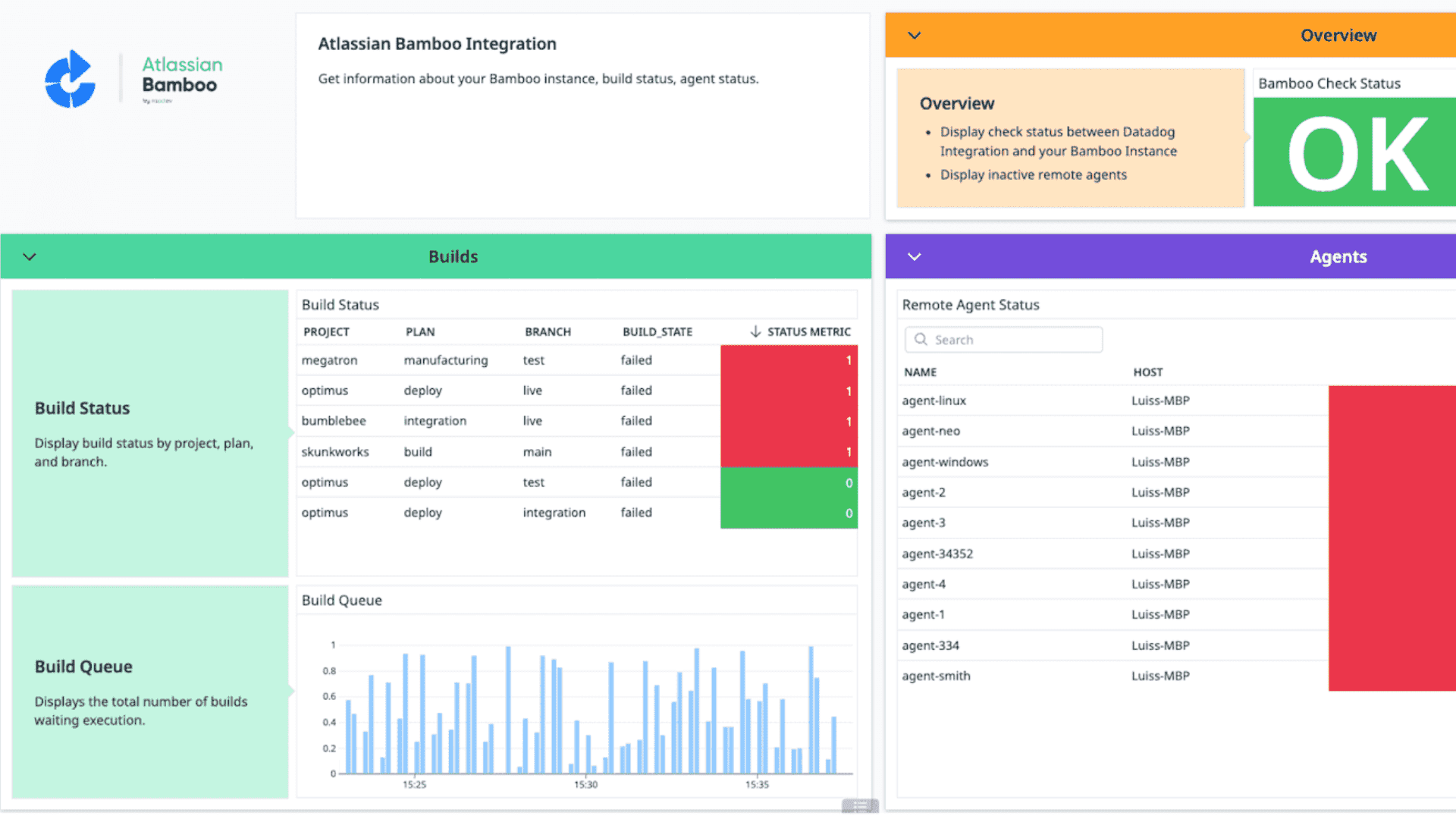Select 'main' branch cell in skunkworks row
This screenshot has height=819, width=1456.
(x=537, y=452)
